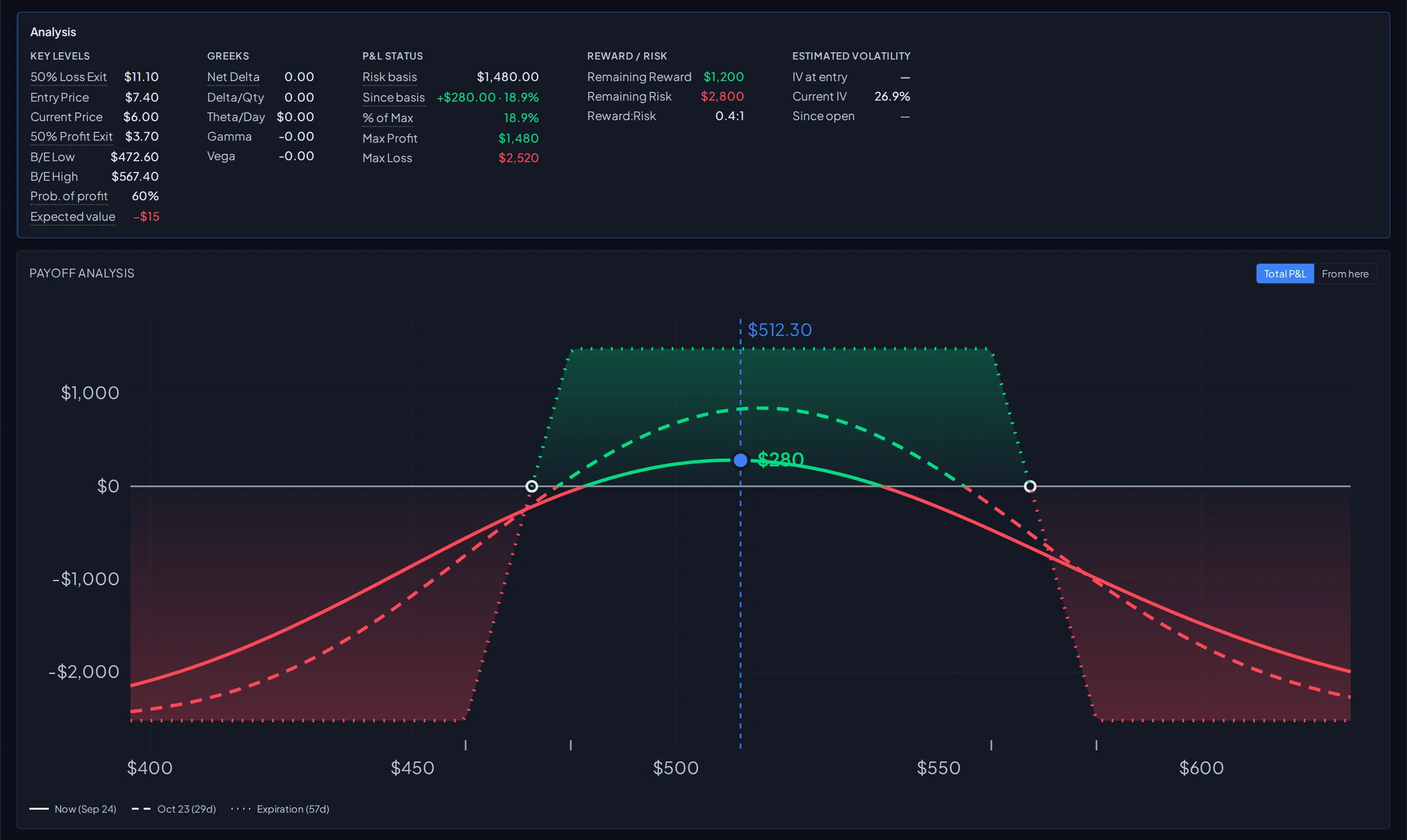1407x840 pixels.
Task: Click the Theta/Day value $0.00
Action: point(295,117)
